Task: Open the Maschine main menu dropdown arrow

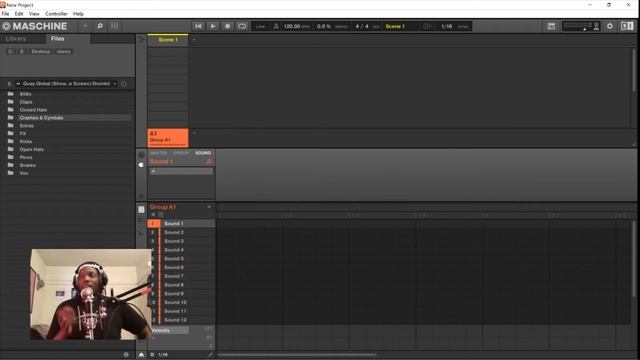Action: (85, 26)
